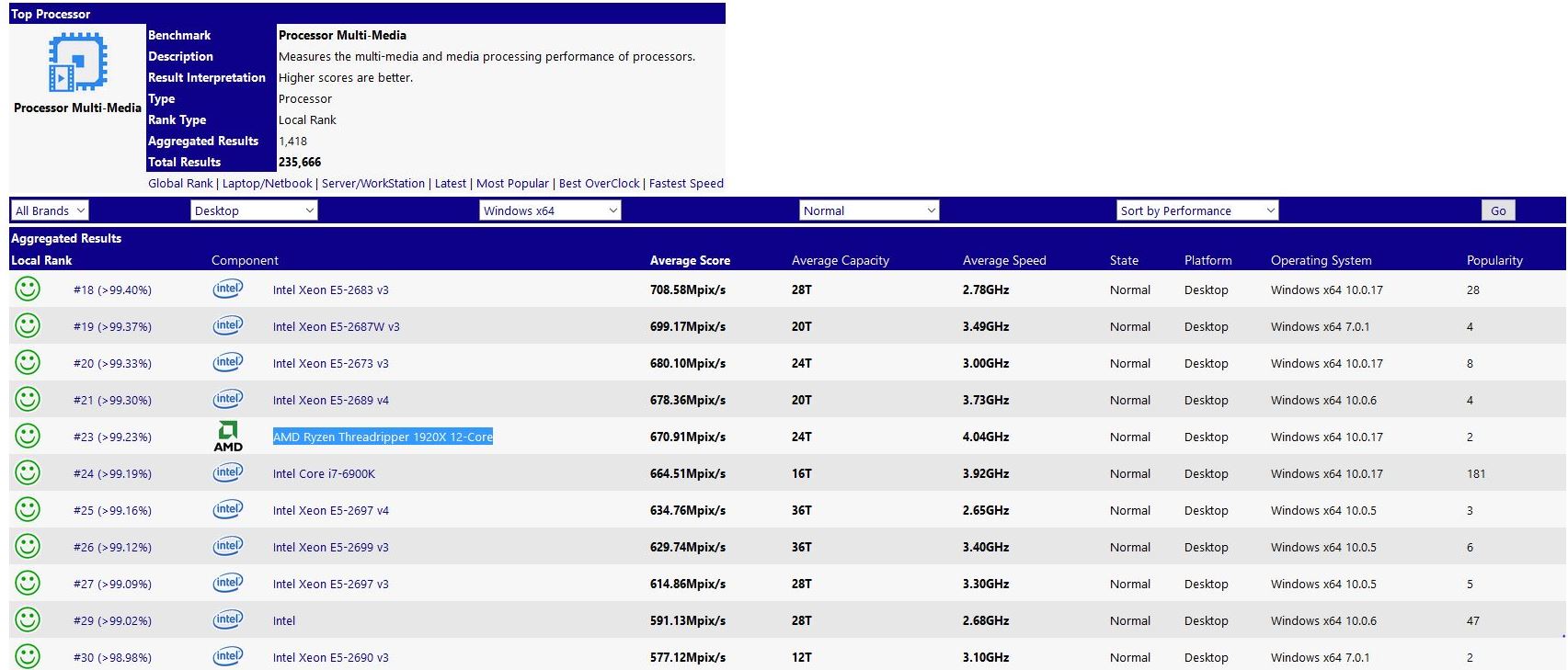
Task: Click the smiley icon for rank #19
Action: [x=28, y=325]
